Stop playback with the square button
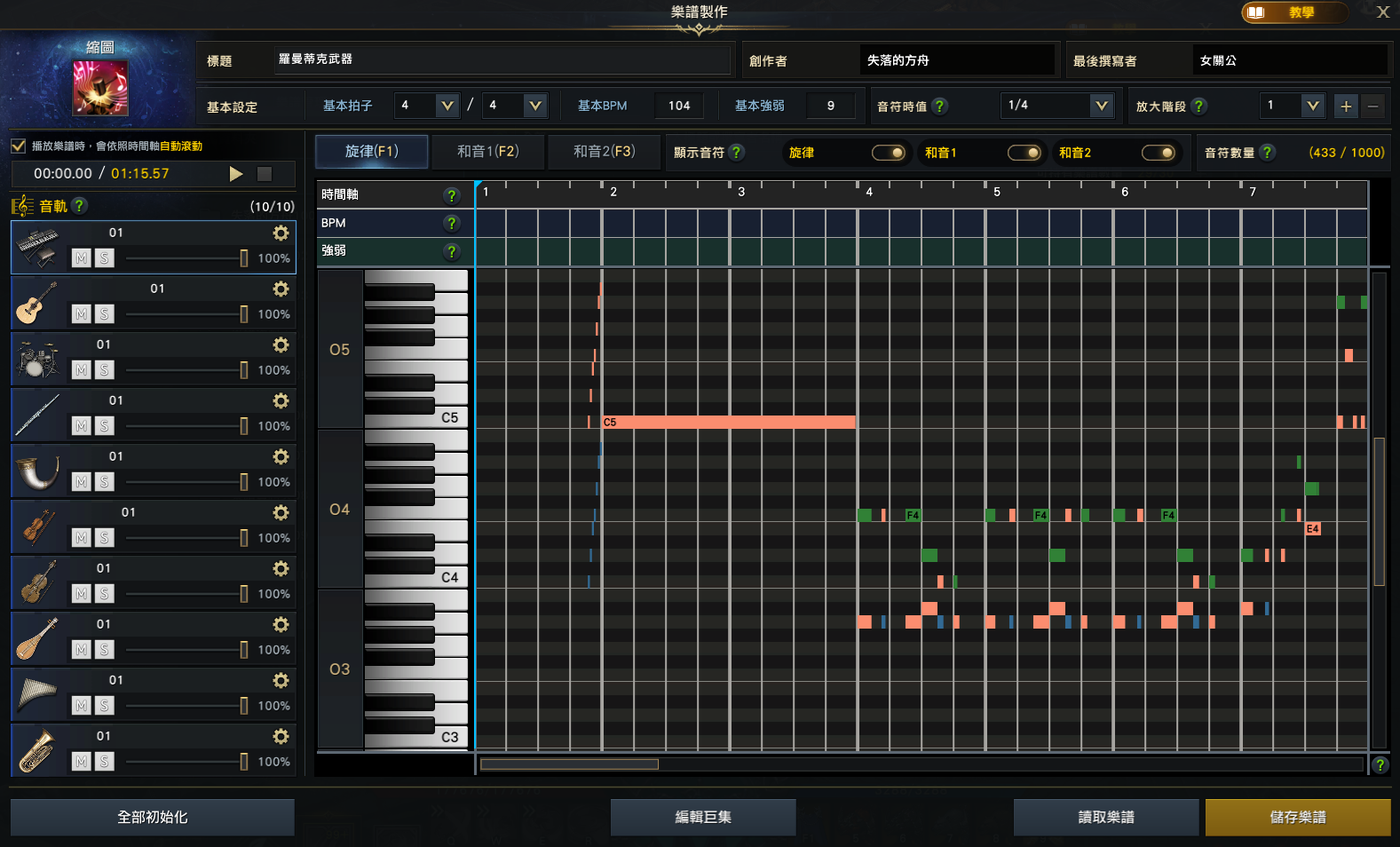Image resolution: width=1400 pixels, height=847 pixels. (265, 174)
